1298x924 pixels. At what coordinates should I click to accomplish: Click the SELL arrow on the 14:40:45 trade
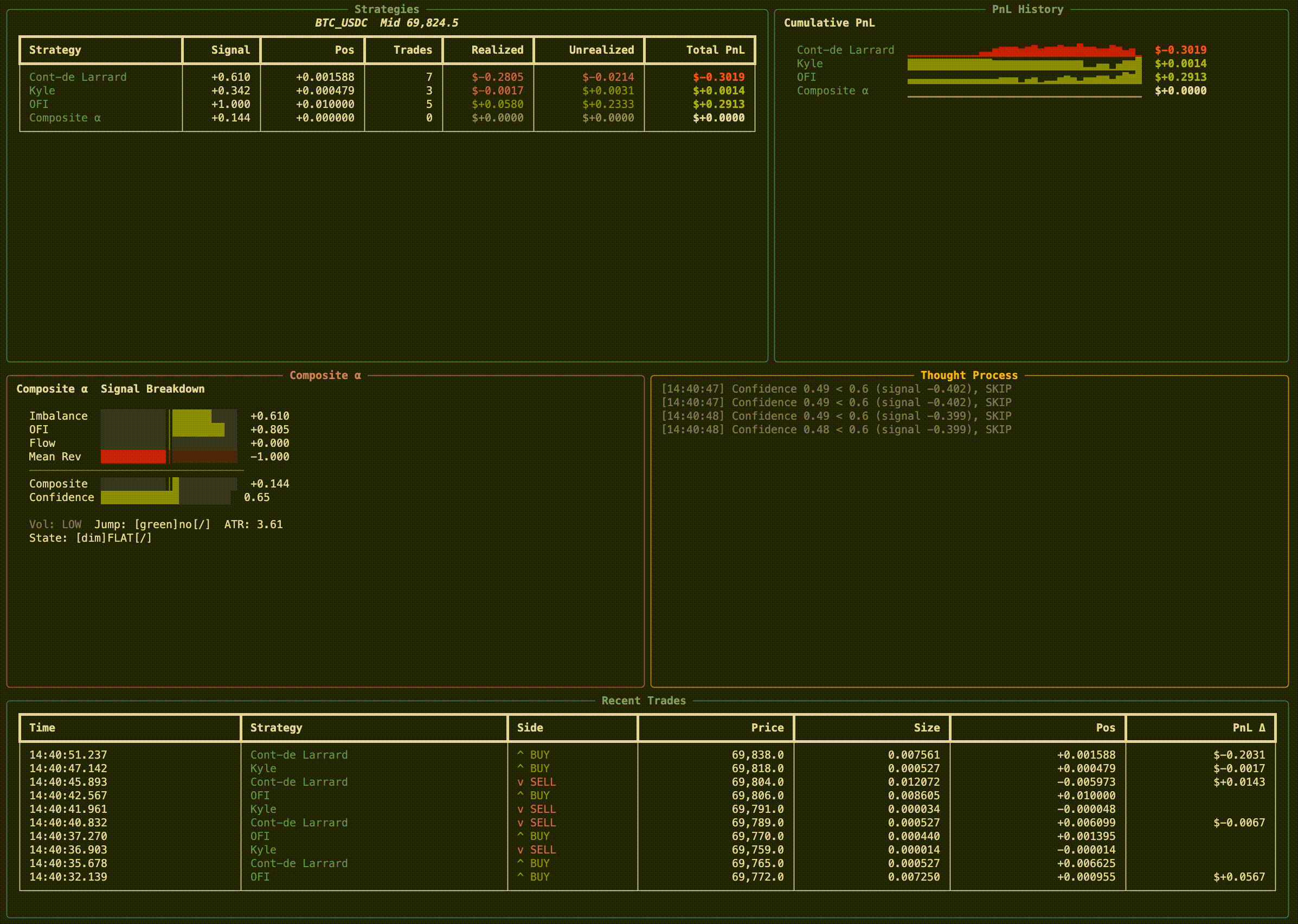pyautogui.click(x=522, y=782)
